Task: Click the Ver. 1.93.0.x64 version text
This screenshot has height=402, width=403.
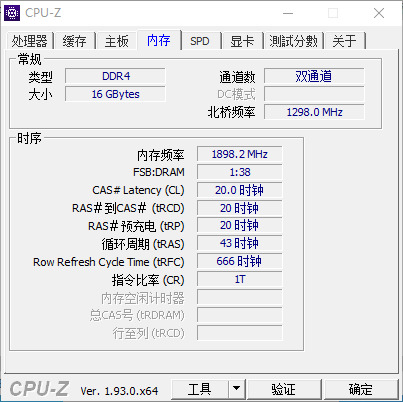Action: click(119, 391)
